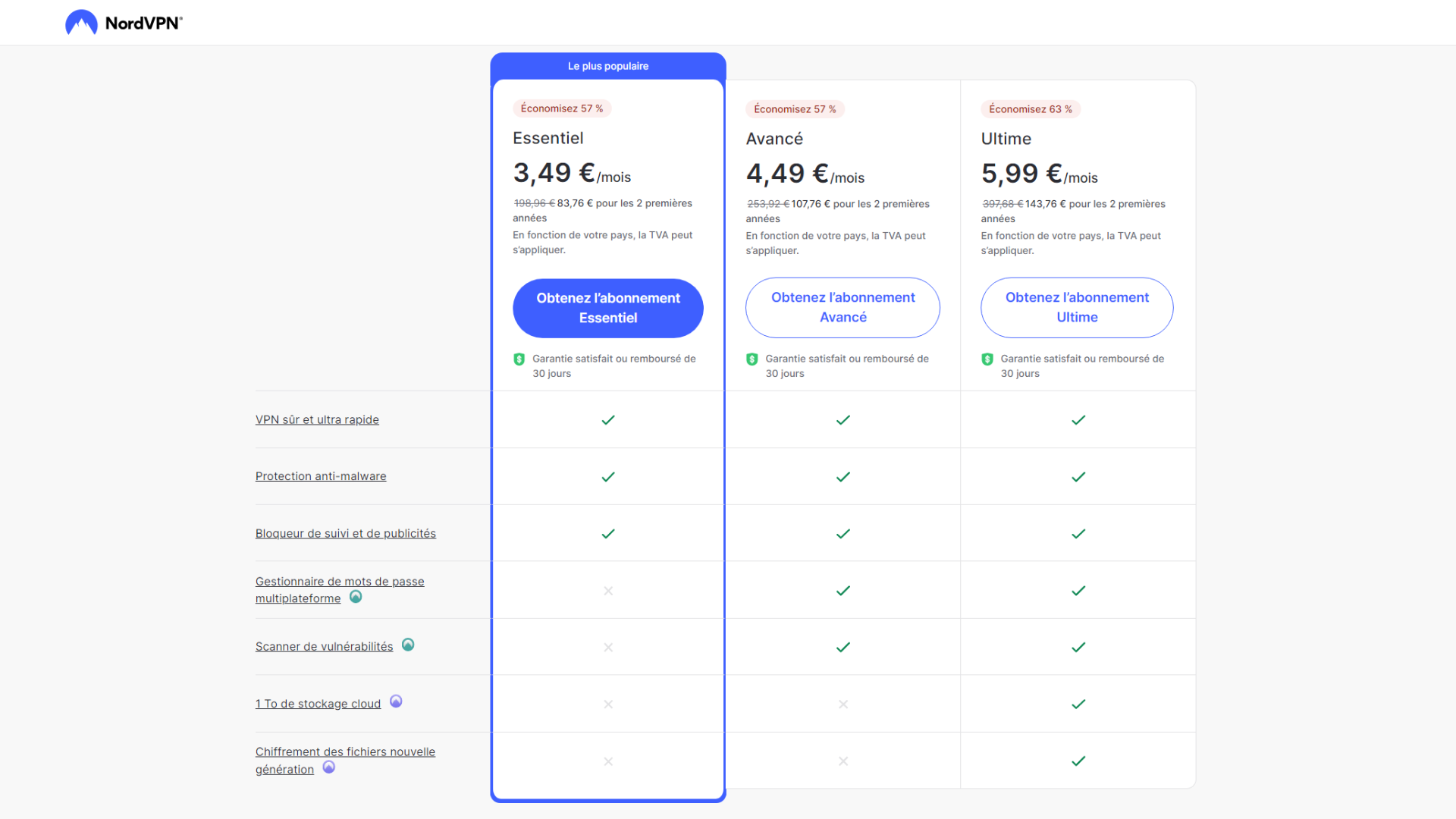Click Obtenez l'abonnement Essentiel button
This screenshot has width=1456, height=819.
608,308
